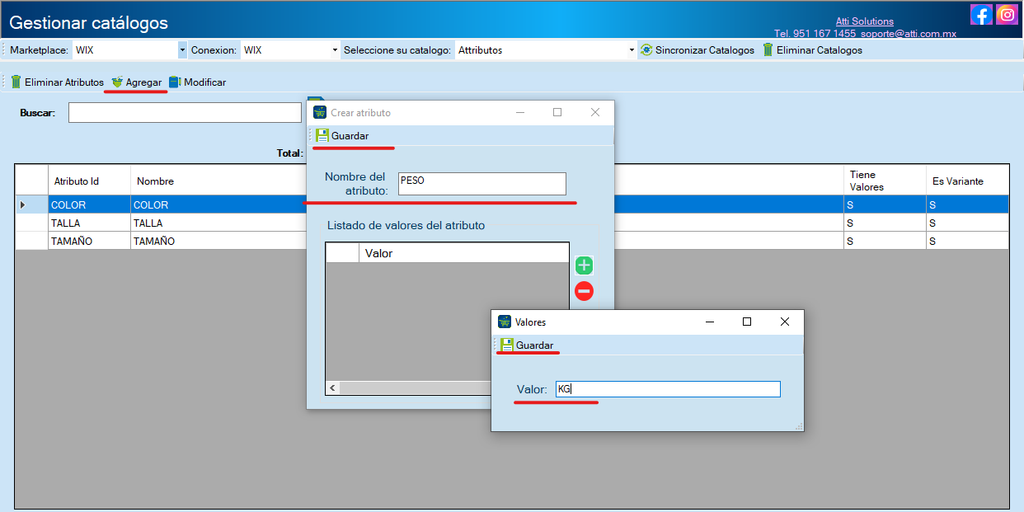Viewport: 1024px width, 512px height.
Task: Maximize the Valores window
Action: tap(747, 322)
